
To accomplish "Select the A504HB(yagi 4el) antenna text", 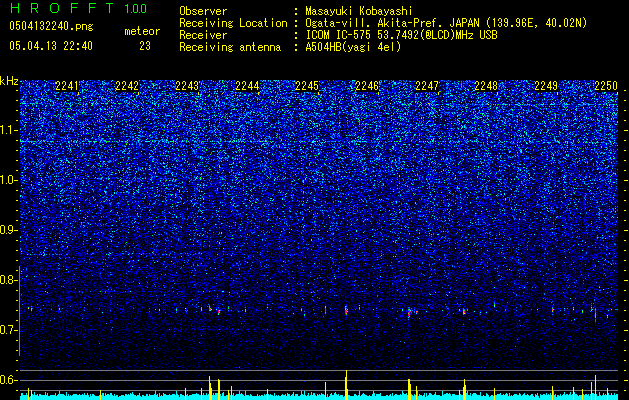I will [353, 47].
